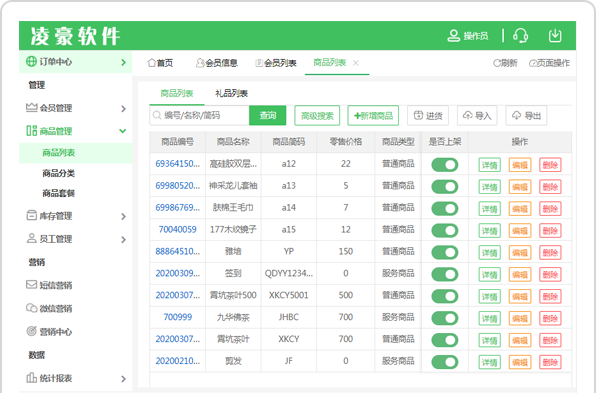
Task: Expand the 库存管理 chevron
Action: tap(123, 216)
